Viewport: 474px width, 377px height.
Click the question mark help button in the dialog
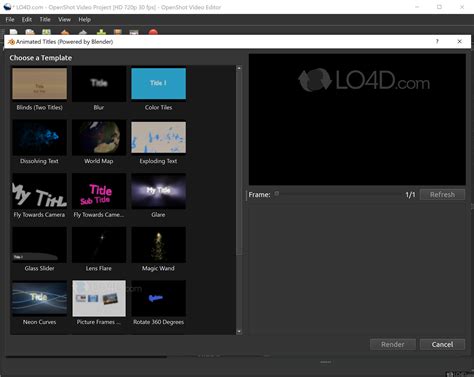pos(437,41)
